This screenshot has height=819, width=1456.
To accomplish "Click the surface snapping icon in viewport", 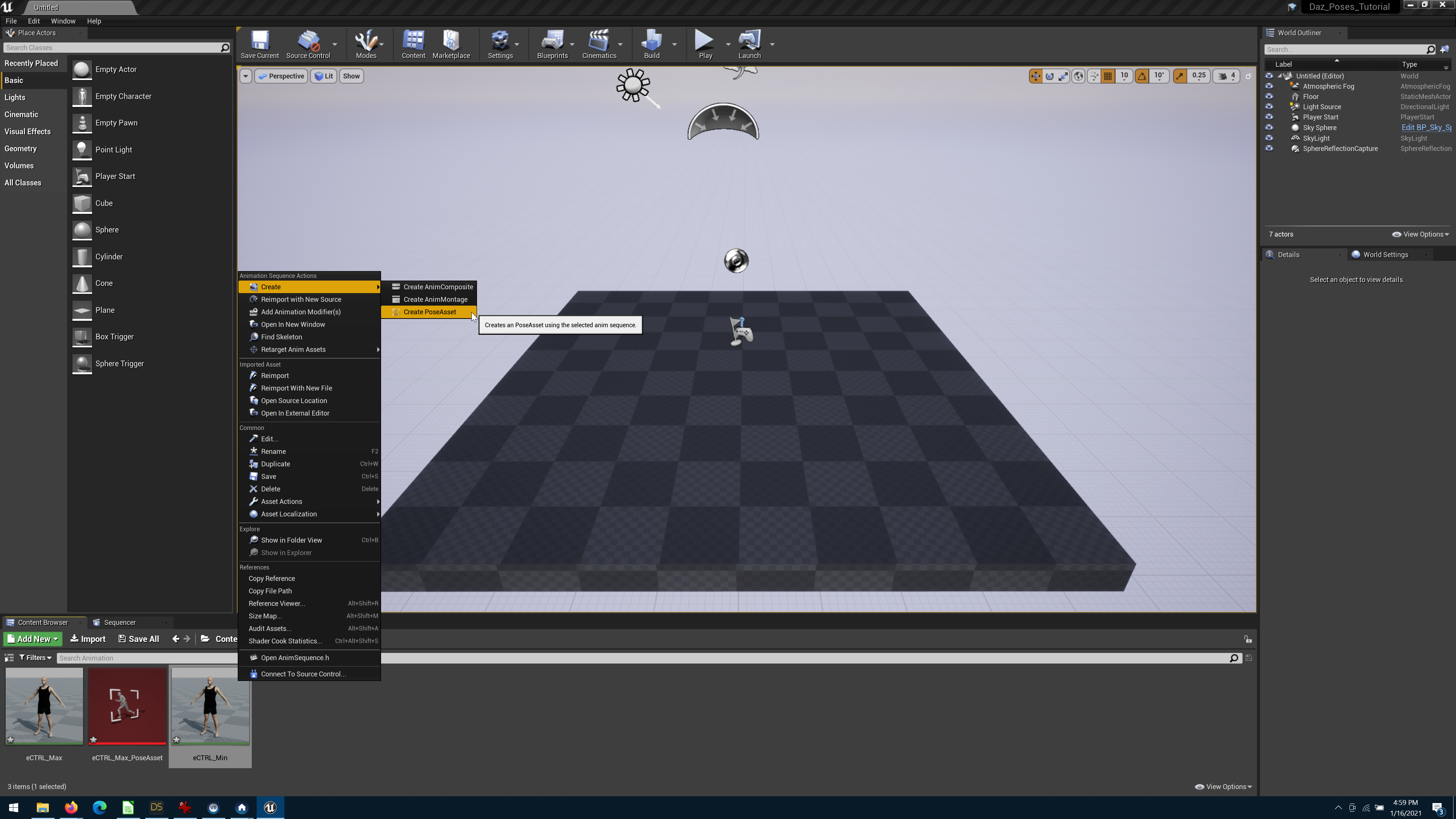I will (x=1094, y=76).
